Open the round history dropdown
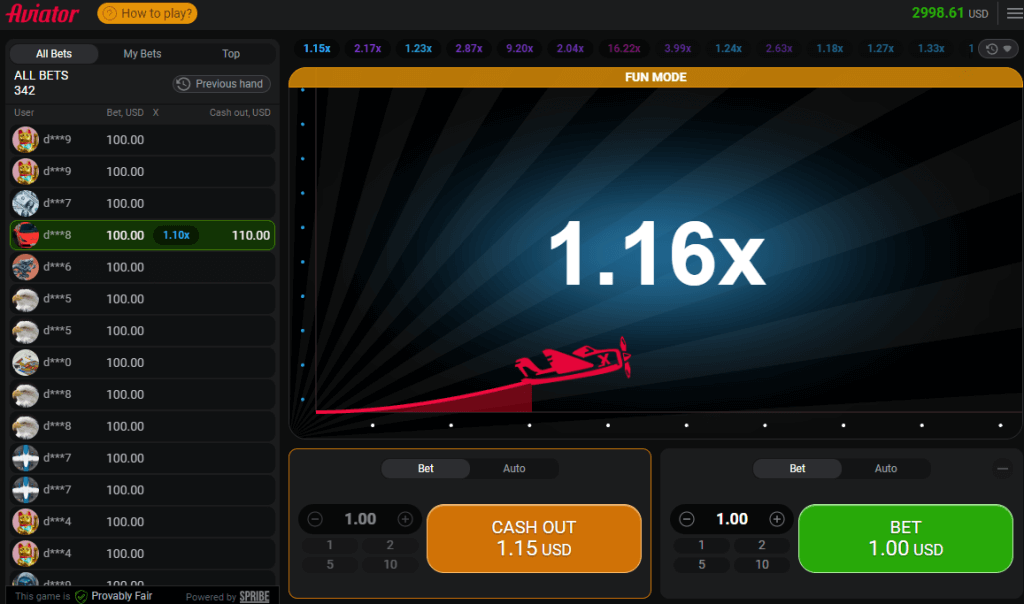 click(x=996, y=49)
